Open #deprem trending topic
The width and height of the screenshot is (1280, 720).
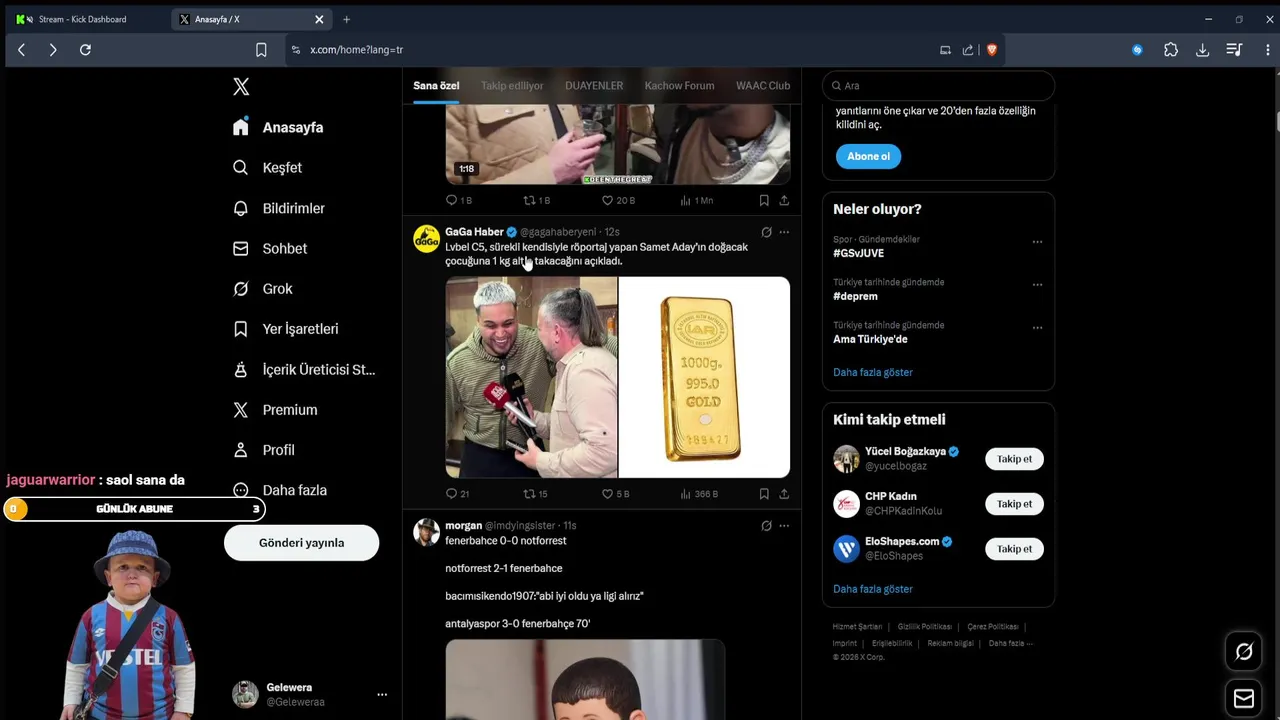855,296
